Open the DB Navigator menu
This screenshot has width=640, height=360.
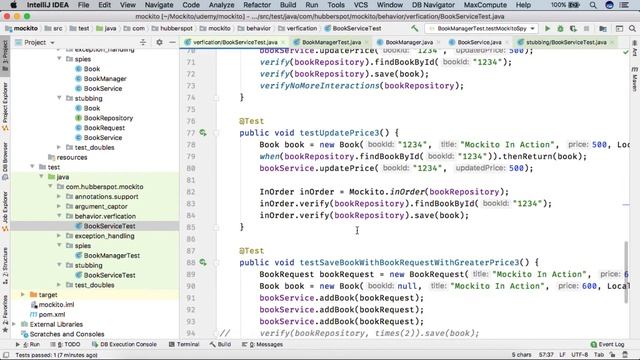tap(433, 5)
